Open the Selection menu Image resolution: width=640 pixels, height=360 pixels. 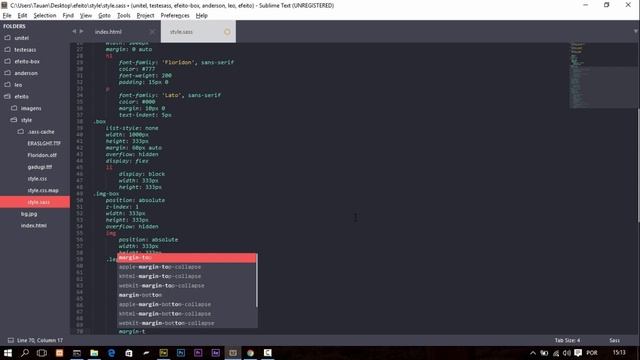[x=44, y=16]
